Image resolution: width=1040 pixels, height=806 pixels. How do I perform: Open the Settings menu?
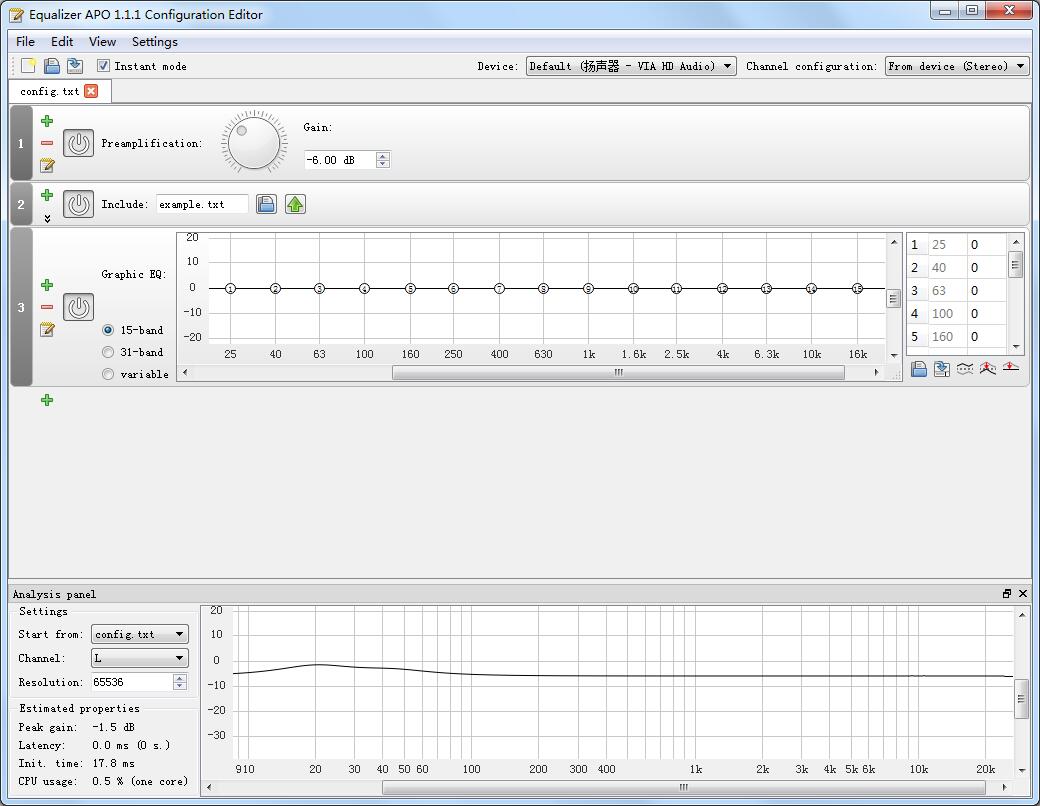(x=154, y=42)
